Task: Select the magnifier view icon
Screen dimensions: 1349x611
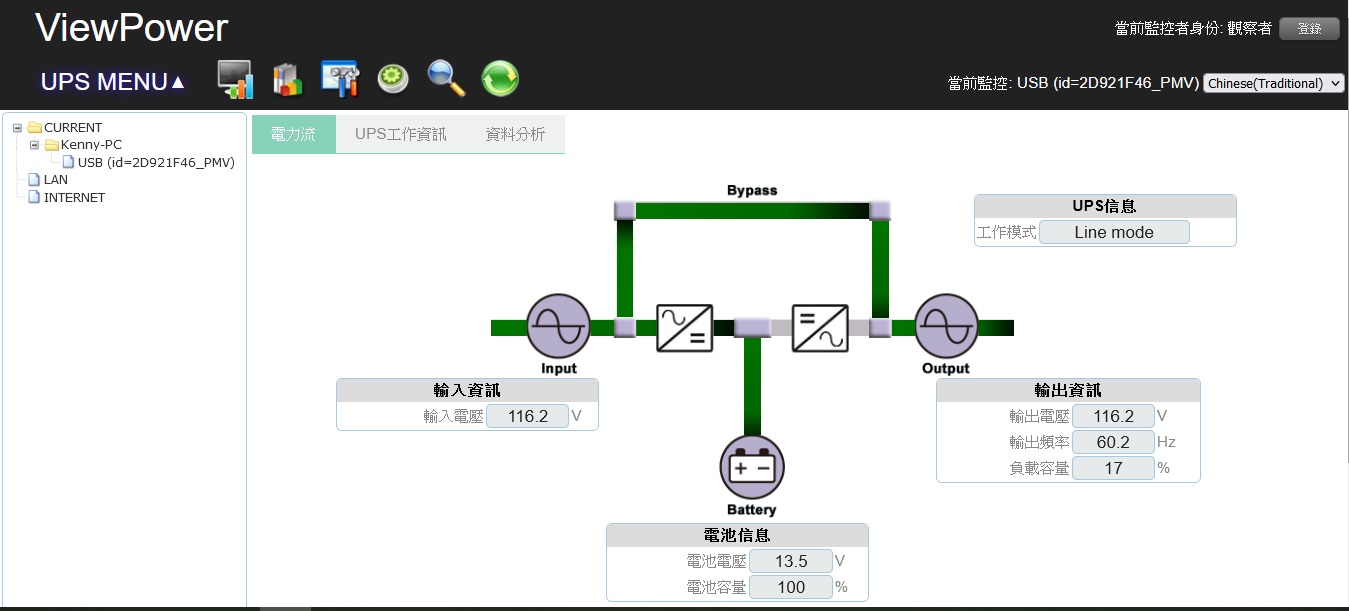Action: click(446, 78)
